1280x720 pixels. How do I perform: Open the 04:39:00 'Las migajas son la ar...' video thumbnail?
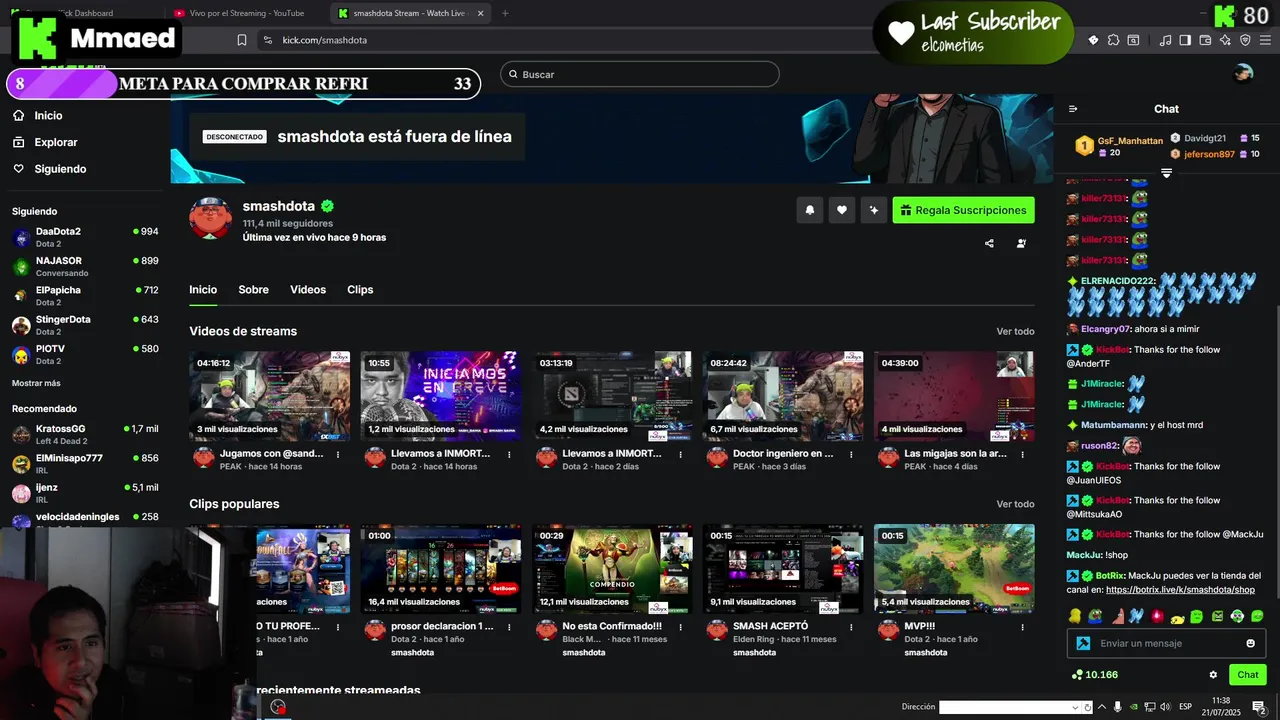pos(954,396)
